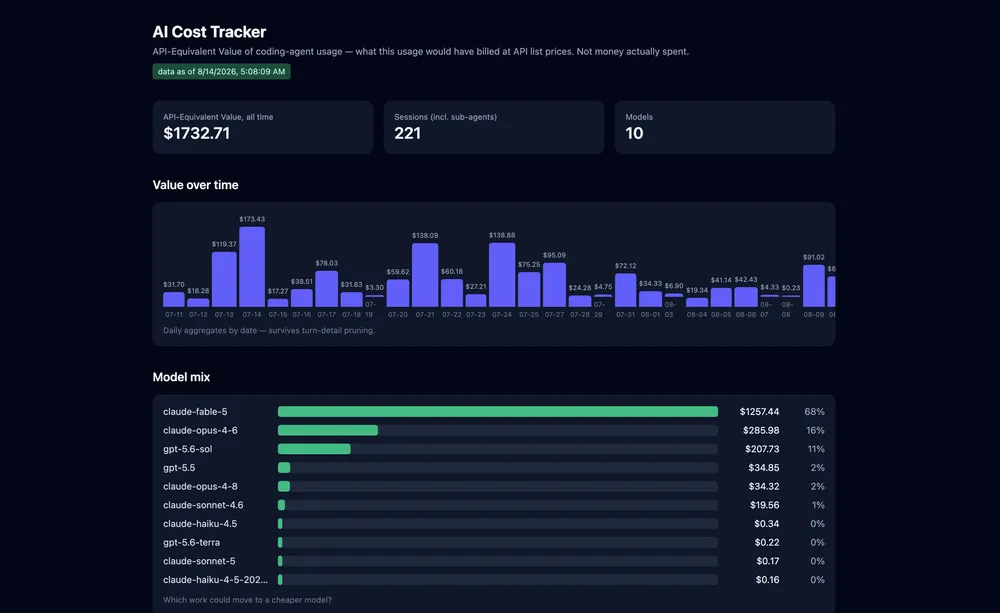Click the $42.43 value label
This screenshot has width=1000, height=613.
click(746, 280)
